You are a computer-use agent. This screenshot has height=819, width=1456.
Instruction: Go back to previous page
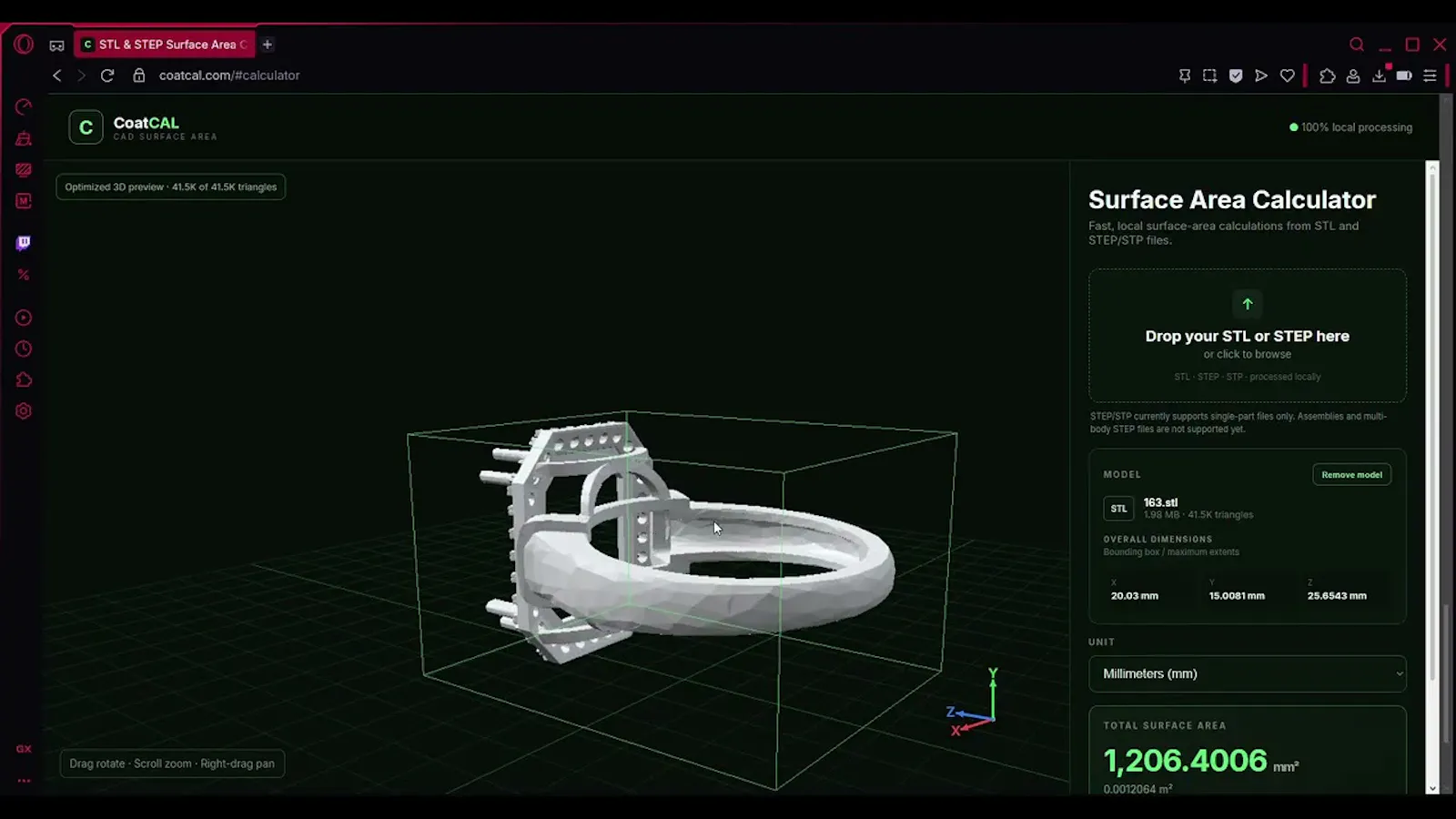point(56,76)
